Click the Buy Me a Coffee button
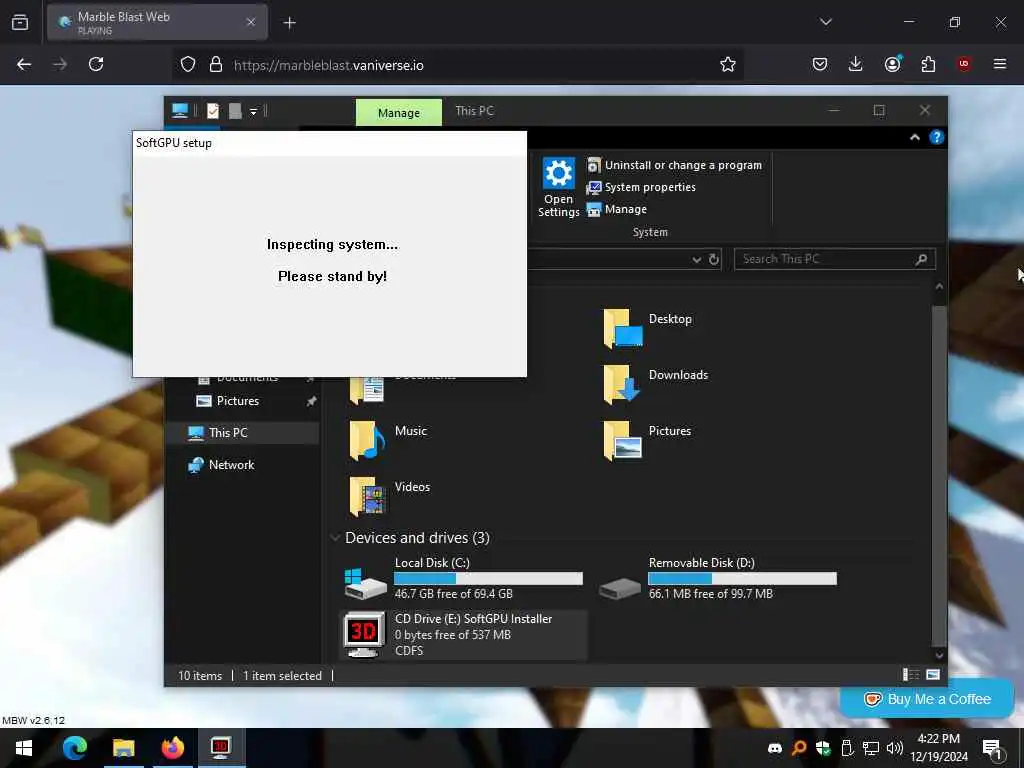Image resolution: width=1024 pixels, height=768 pixels. click(x=927, y=699)
